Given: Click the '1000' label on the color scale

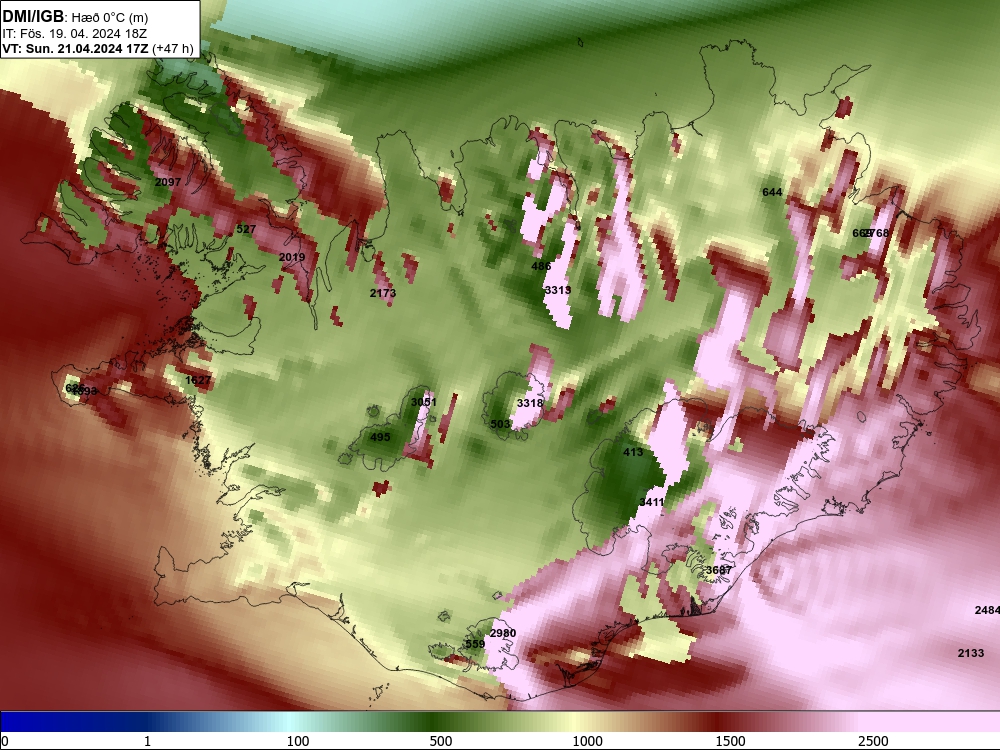Looking at the screenshot, I should coord(587,741).
